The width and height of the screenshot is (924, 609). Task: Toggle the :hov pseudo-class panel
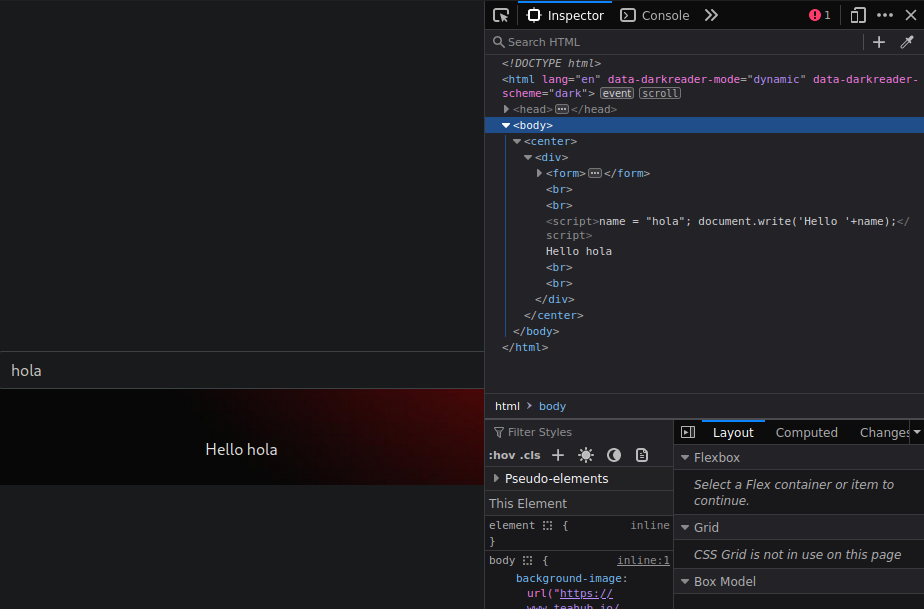[501, 455]
